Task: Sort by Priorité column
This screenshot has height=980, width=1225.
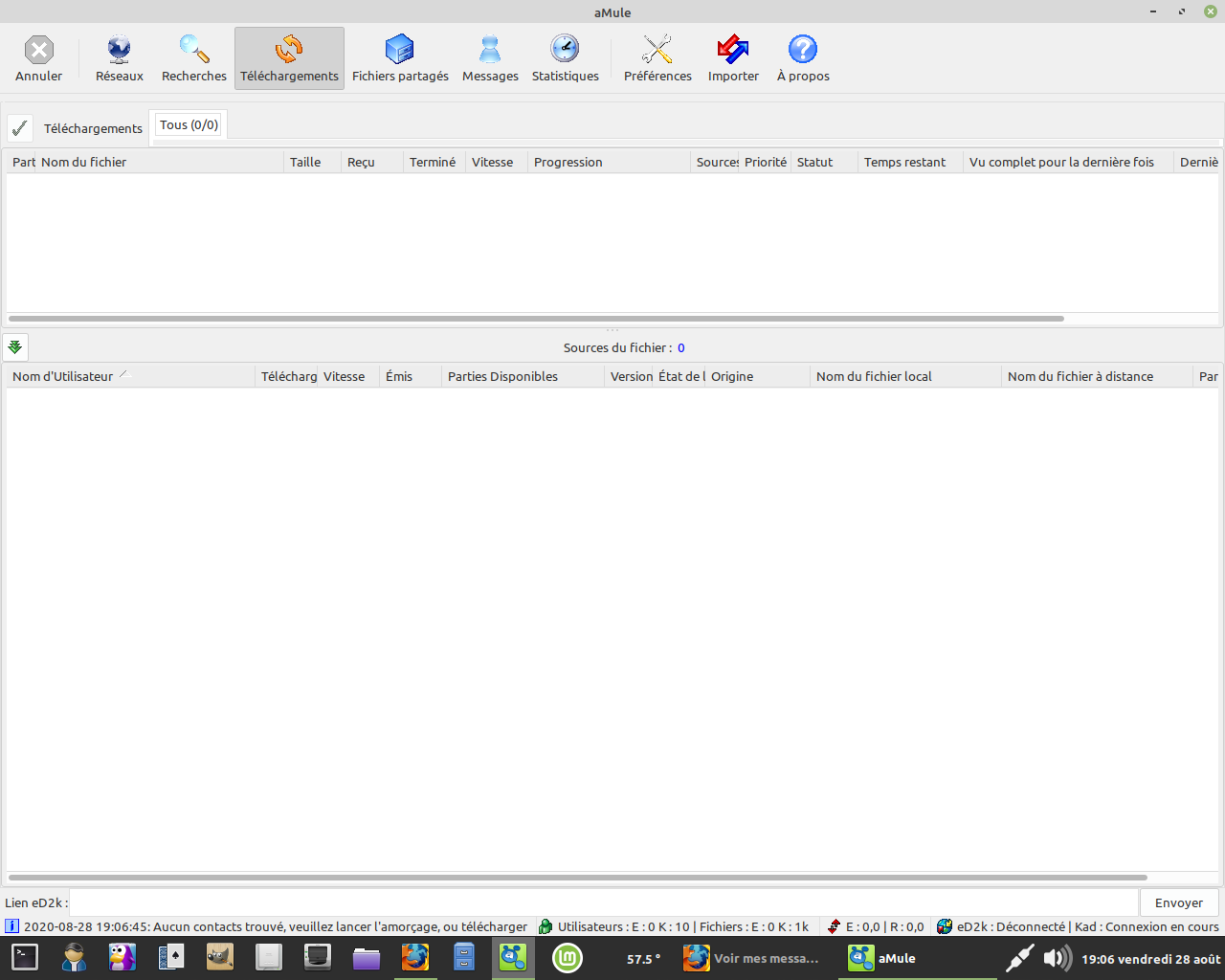Action: pyautogui.click(x=765, y=162)
